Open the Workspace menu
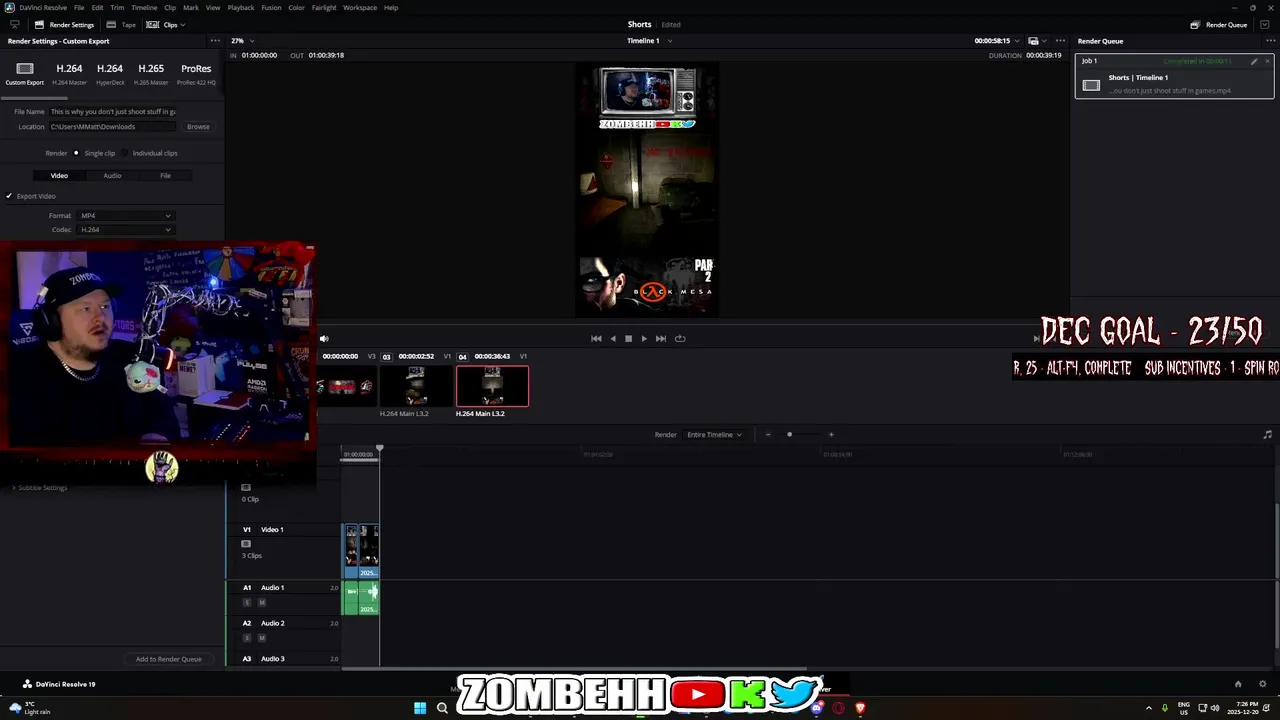The image size is (1280, 720). pyautogui.click(x=360, y=7)
